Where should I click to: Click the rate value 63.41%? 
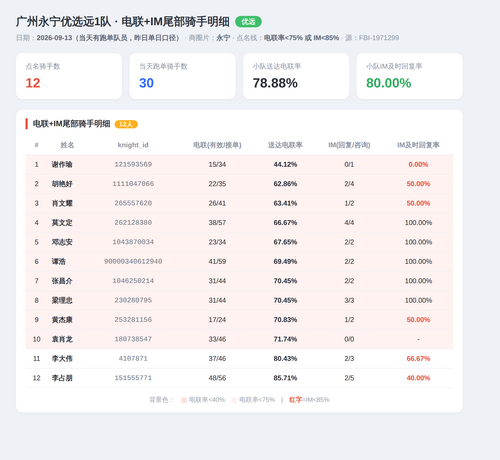285,203
